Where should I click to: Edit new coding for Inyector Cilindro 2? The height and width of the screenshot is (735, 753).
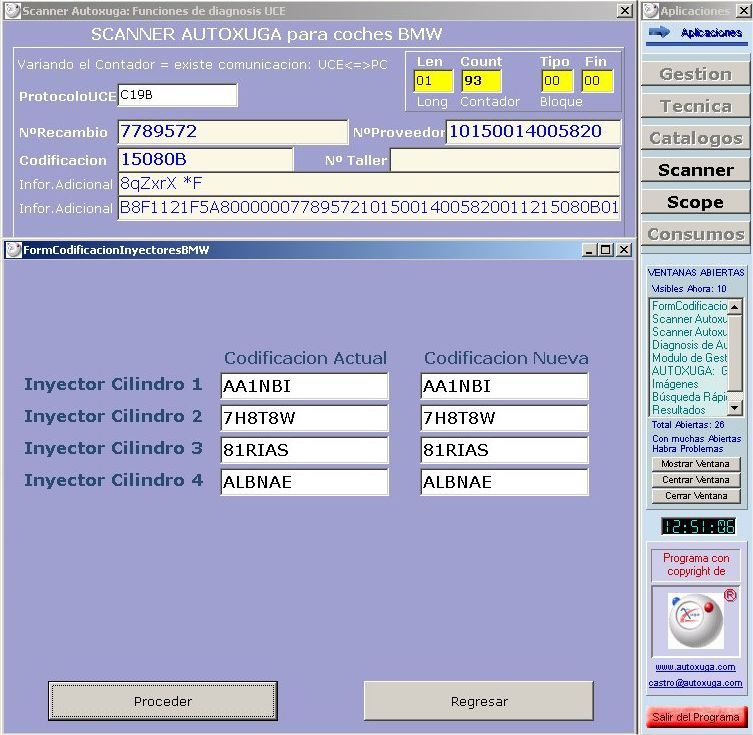click(x=504, y=418)
